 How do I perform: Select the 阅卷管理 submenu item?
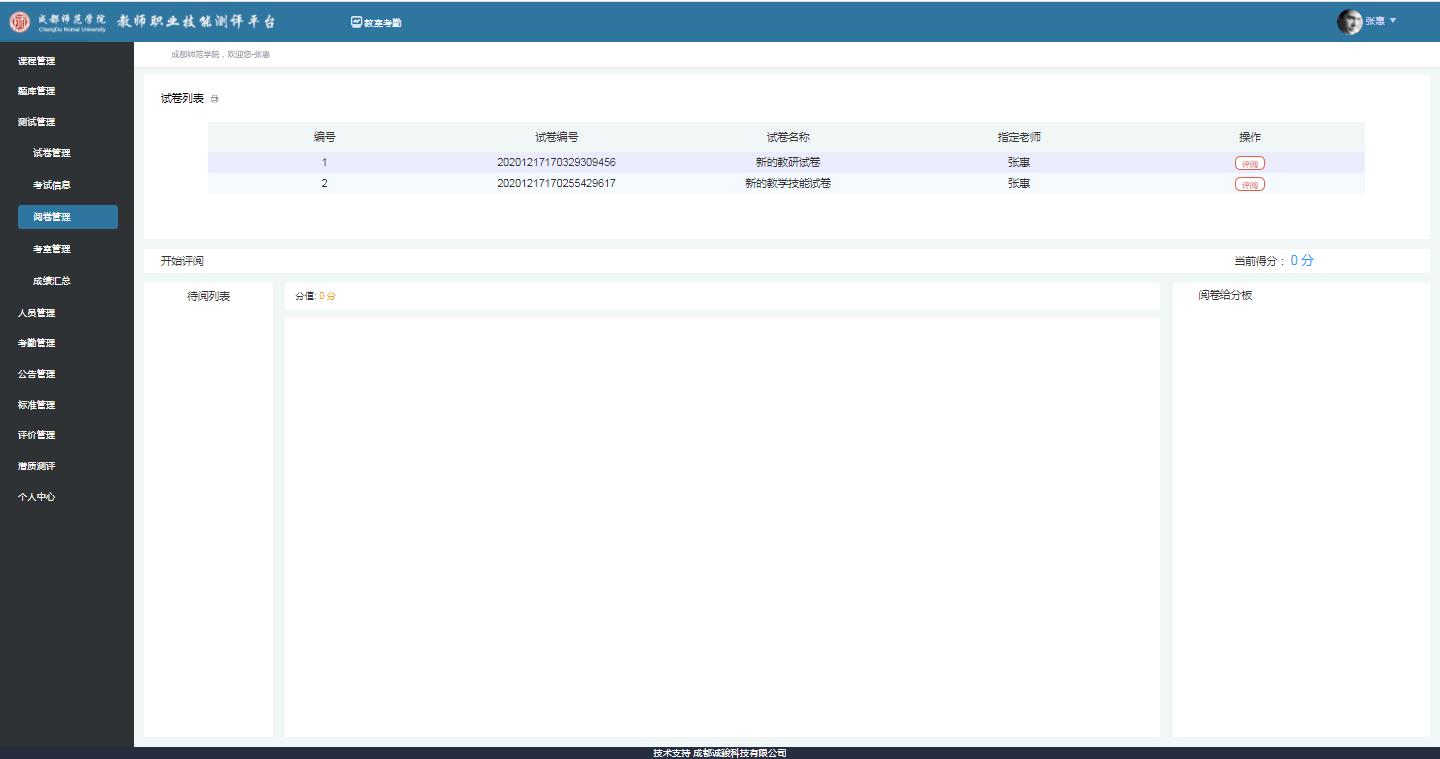(x=68, y=217)
